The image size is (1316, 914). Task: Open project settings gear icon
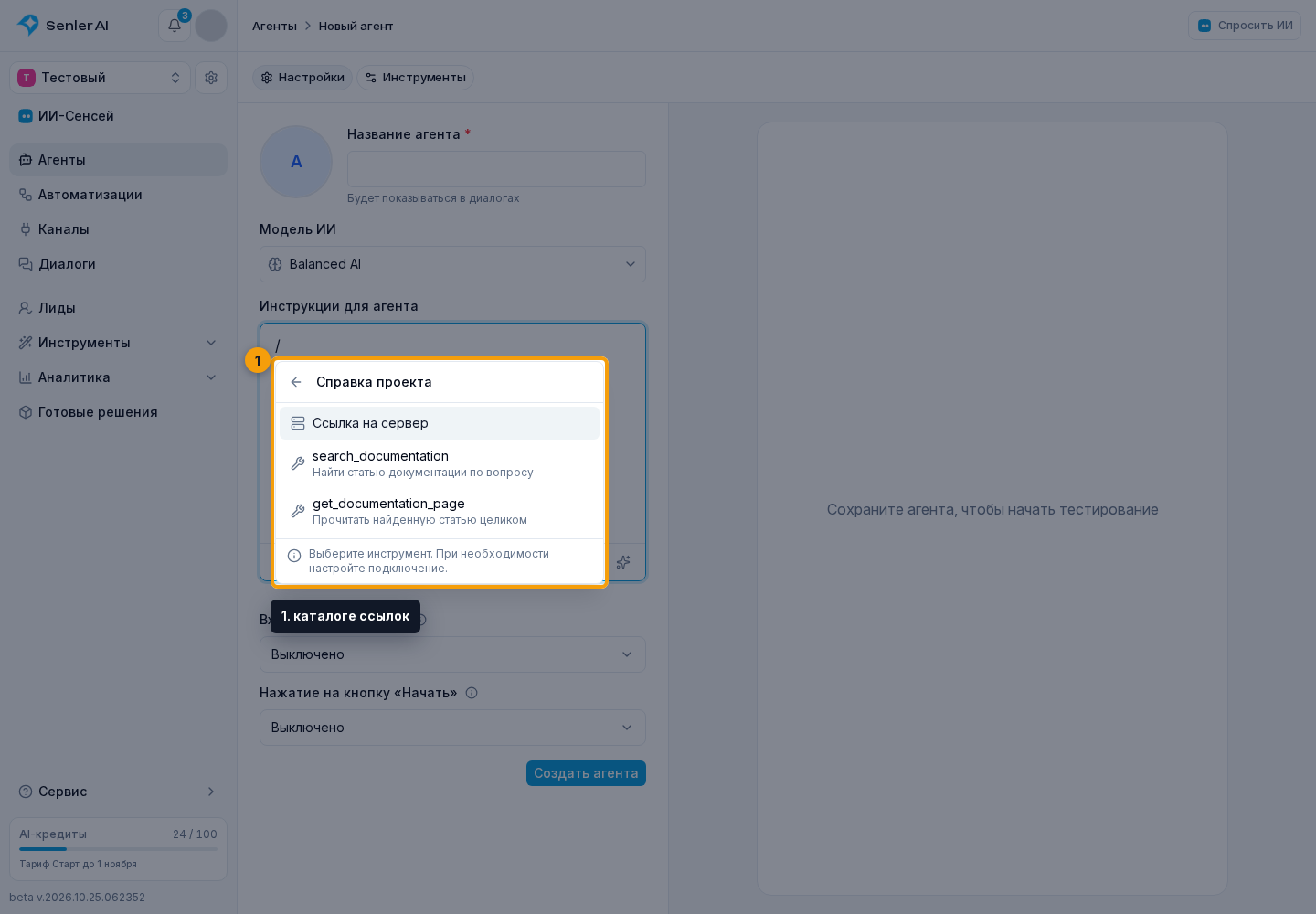tap(211, 78)
